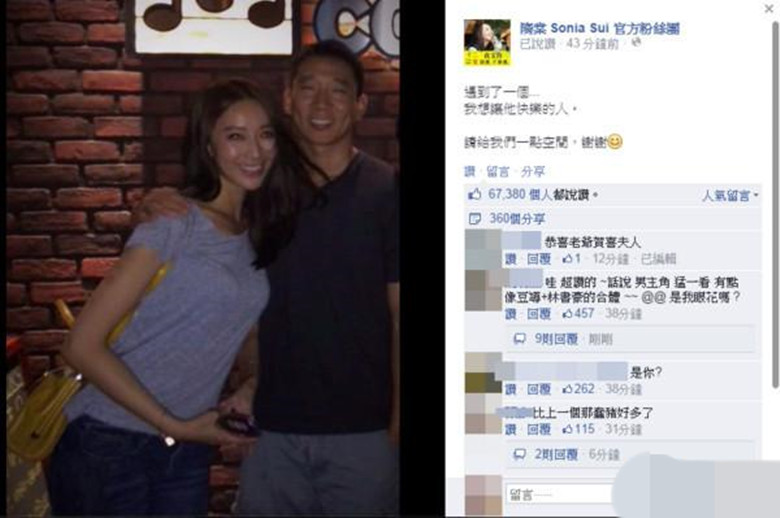This screenshot has height=518, width=780.
Task: Click the thumbs-up icon beside 67,380 likes
Action: coord(475,195)
